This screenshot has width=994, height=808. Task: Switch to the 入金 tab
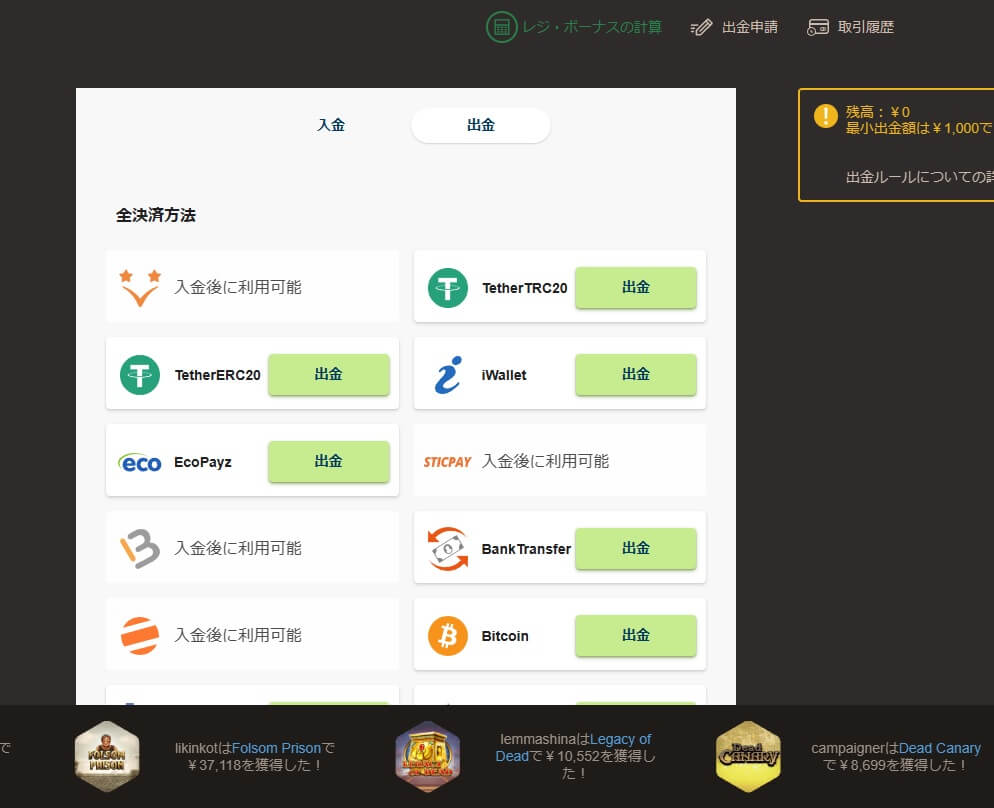tap(331, 125)
